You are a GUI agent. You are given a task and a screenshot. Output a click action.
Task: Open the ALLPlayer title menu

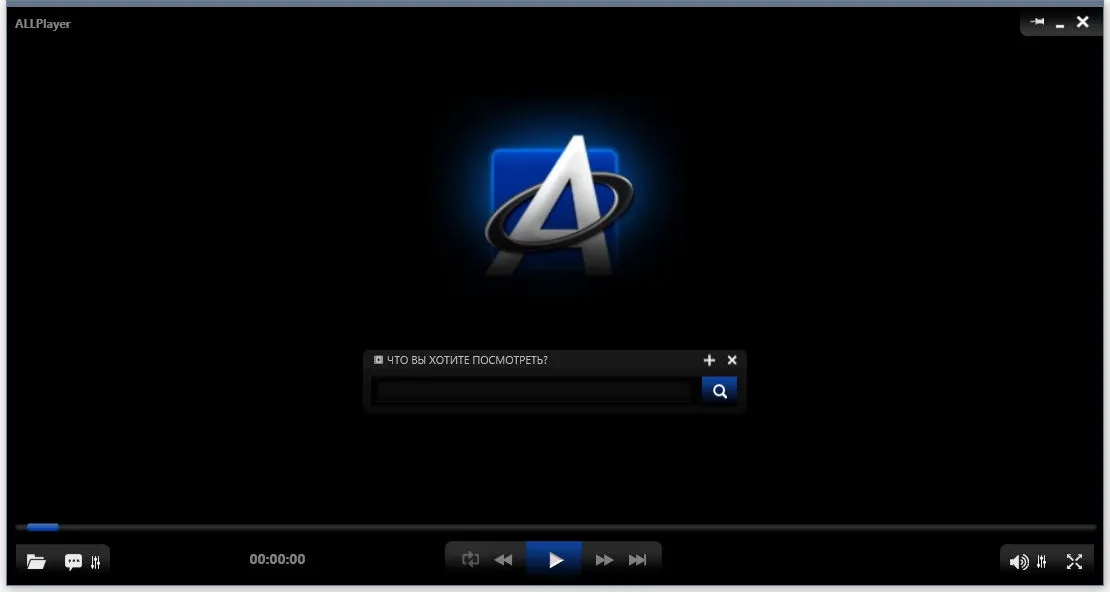pyautogui.click(x=42, y=23)
